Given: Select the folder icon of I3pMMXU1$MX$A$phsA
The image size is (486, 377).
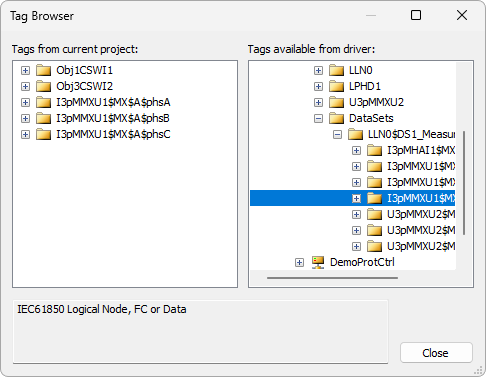Looking at the screenshot, I should pos(43,102).
